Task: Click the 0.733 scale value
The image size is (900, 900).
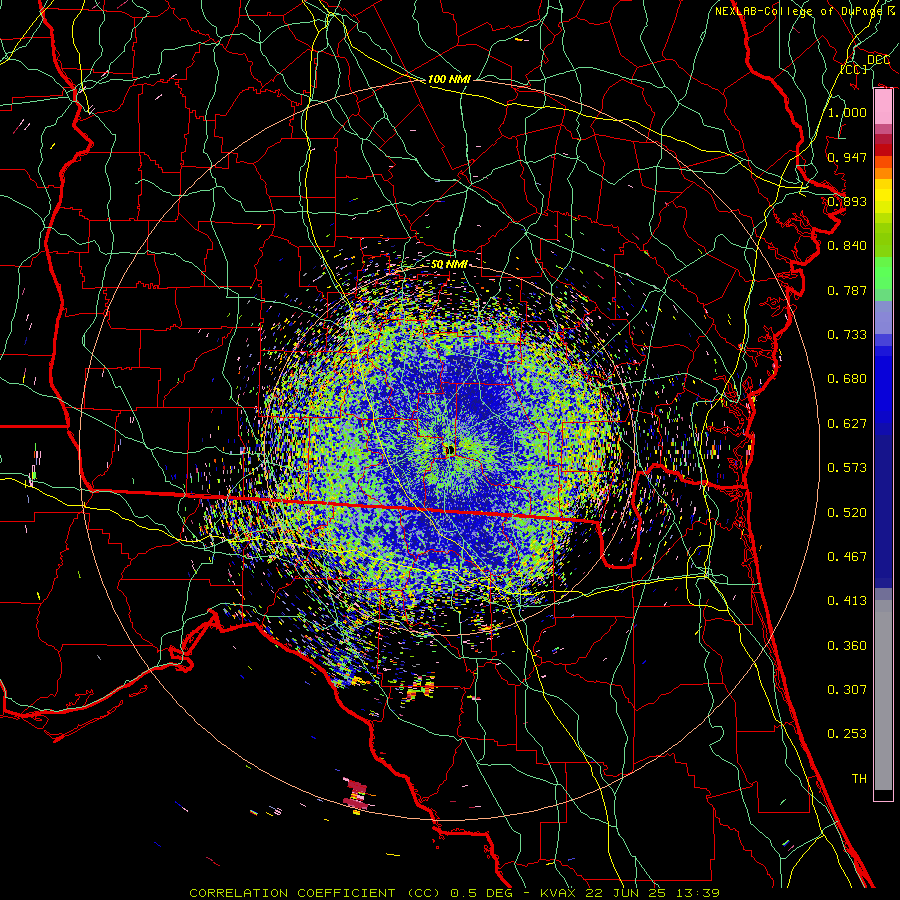Action: pos(847,335)
